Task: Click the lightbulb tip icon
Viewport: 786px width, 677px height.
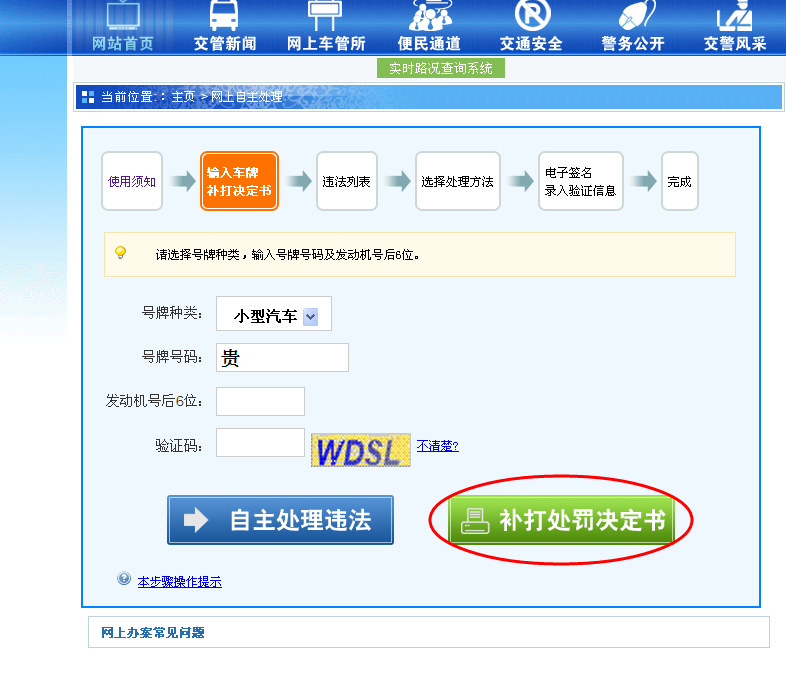Action: pyautogui.click(x=120, y=252)
